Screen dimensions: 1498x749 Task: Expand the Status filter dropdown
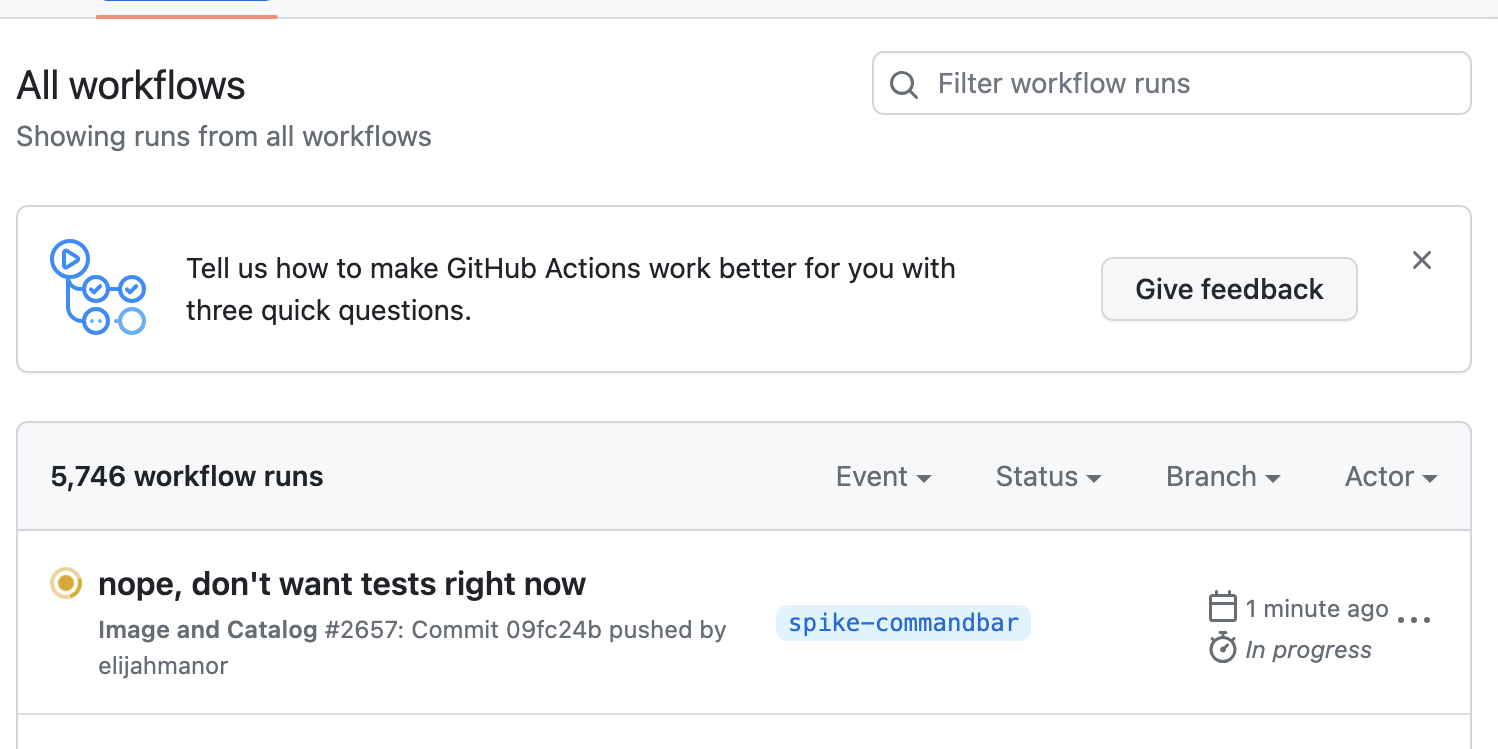[x=1048, y=477]
